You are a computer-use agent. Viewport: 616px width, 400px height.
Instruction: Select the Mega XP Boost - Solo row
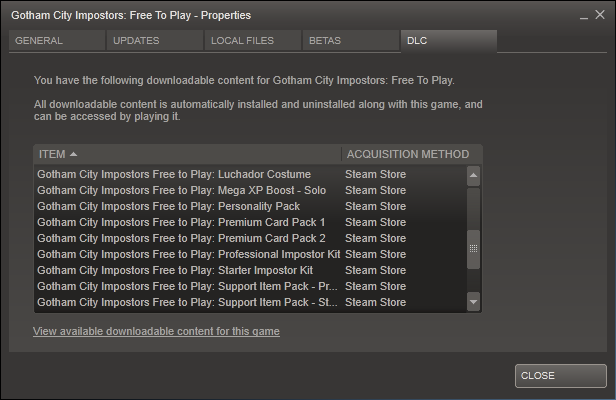click(x=251, y=190)
